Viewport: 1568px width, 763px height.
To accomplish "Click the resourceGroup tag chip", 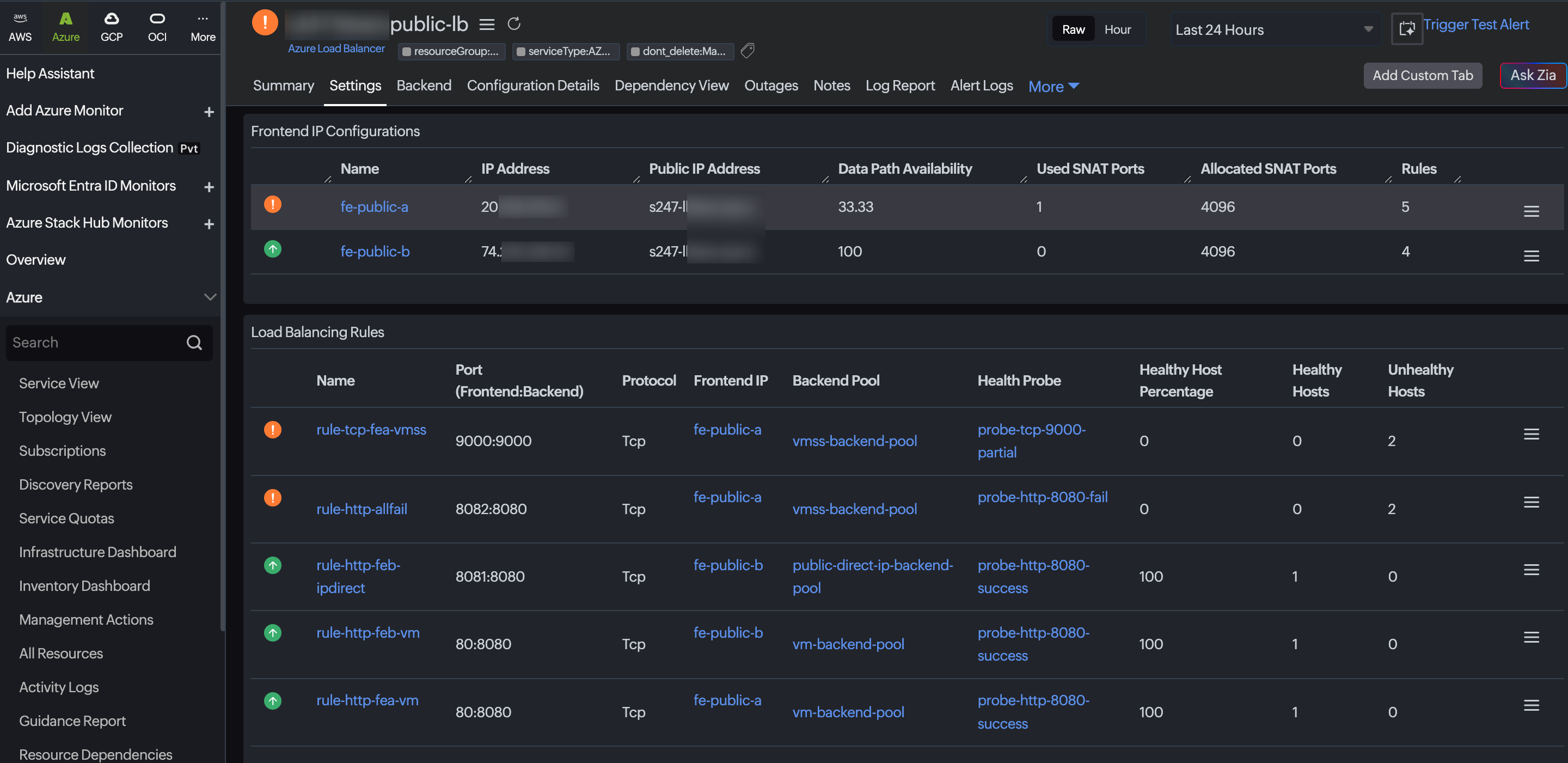I will coord(451,51).
